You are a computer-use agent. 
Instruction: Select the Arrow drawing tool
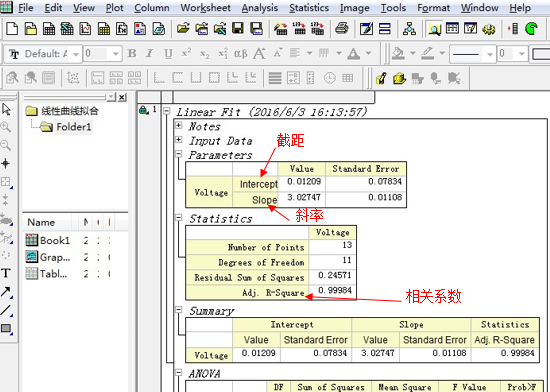point(6,291)
